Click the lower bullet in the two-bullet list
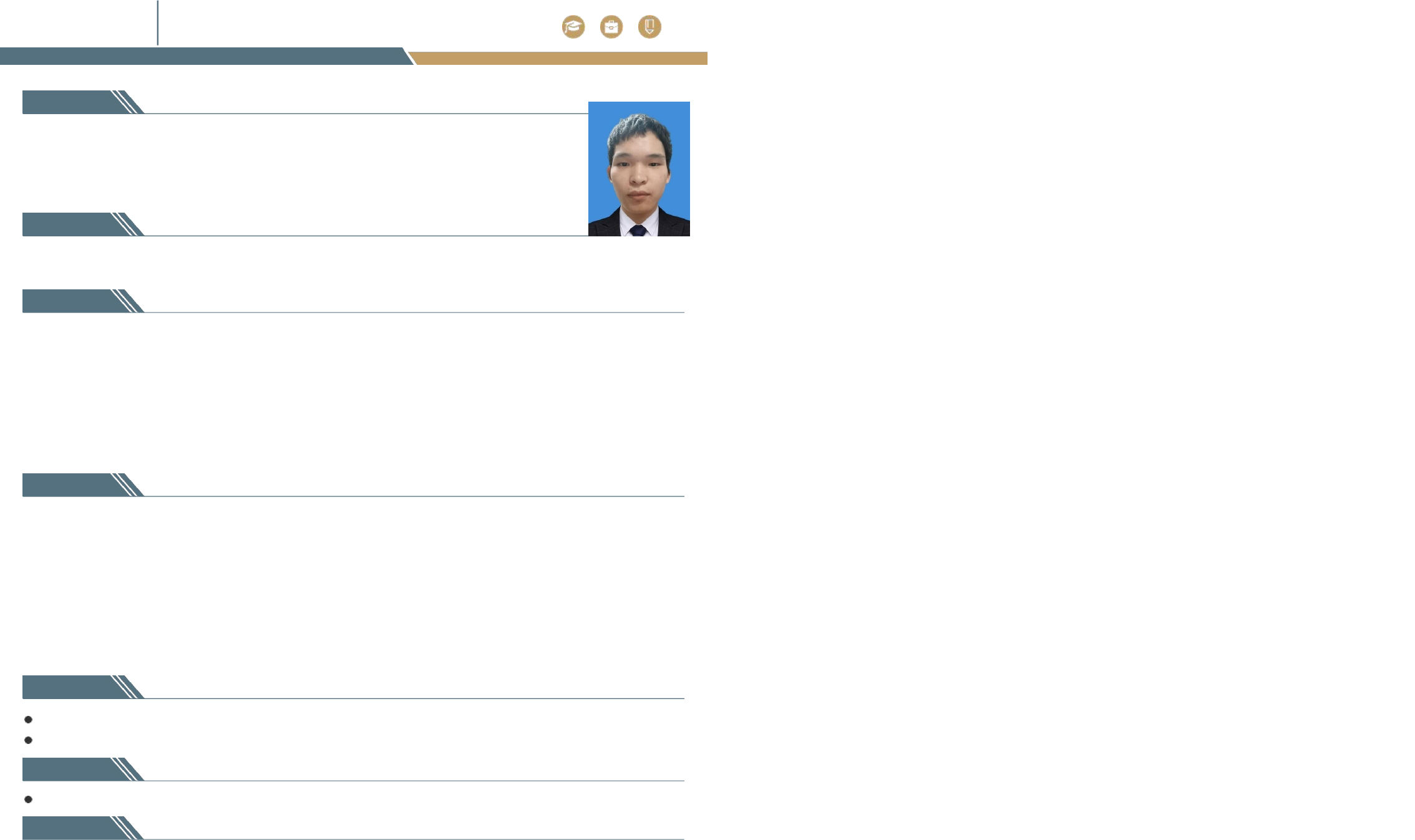This screenshot has width=1415, height=840. pos(28,740)
